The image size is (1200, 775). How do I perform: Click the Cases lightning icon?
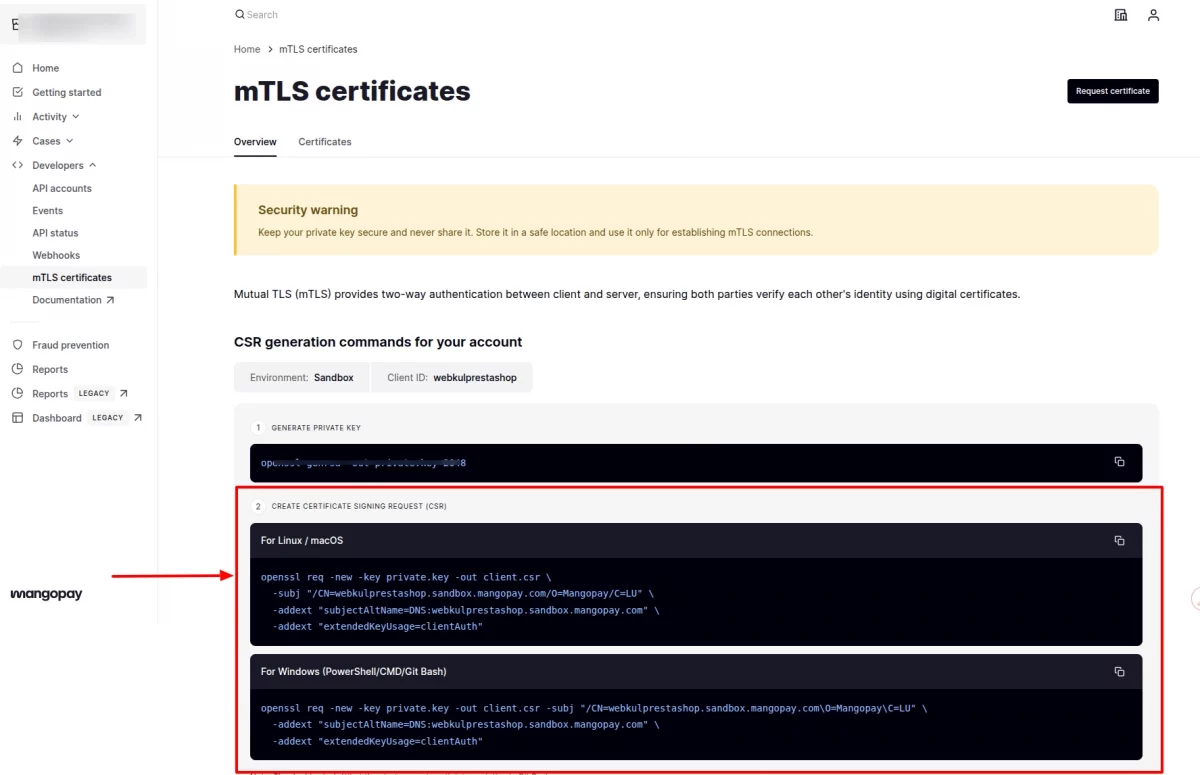click(x=17, y=141)
